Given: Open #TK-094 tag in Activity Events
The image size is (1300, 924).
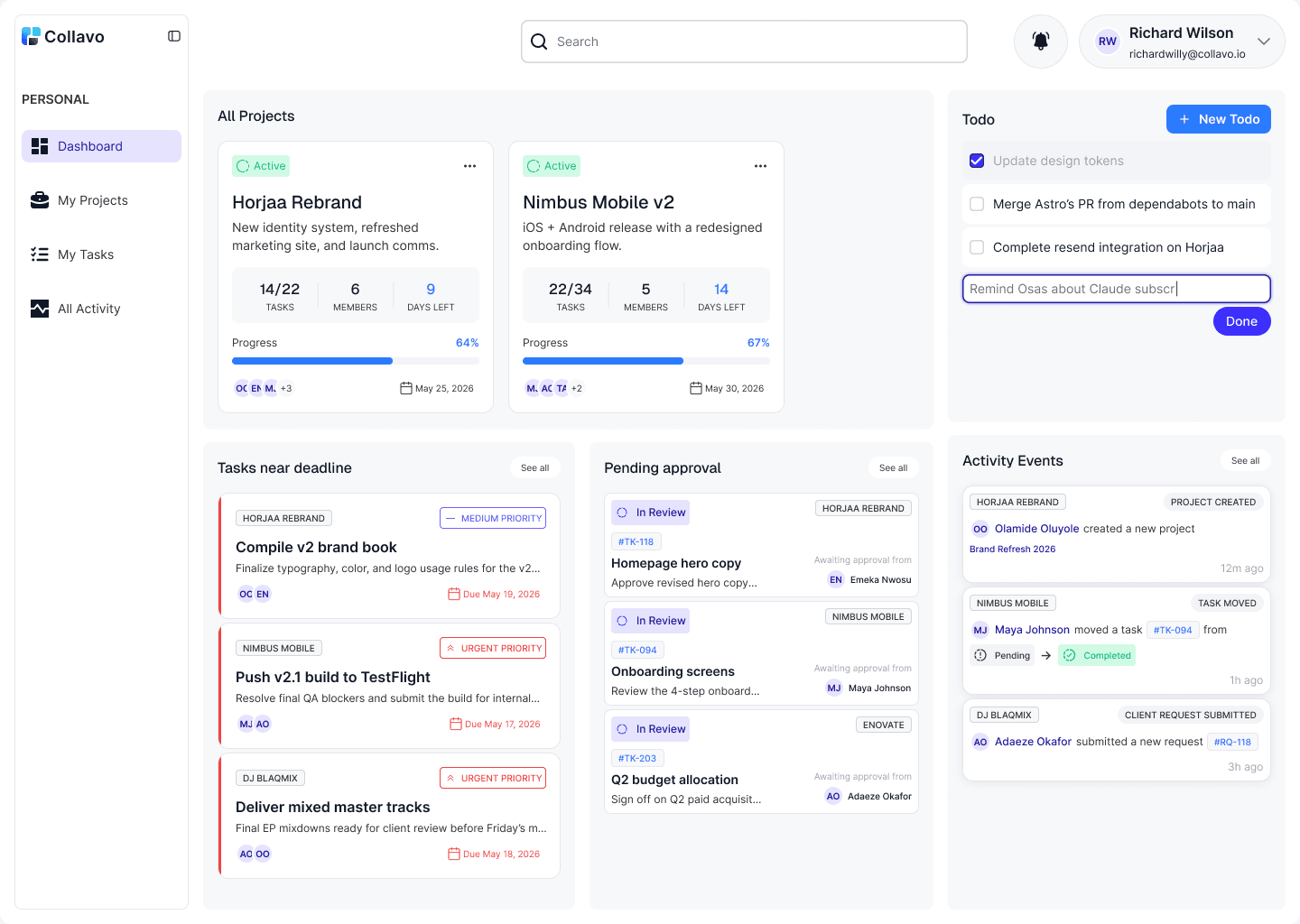Looking at the screenshot, I should 1173,630.
